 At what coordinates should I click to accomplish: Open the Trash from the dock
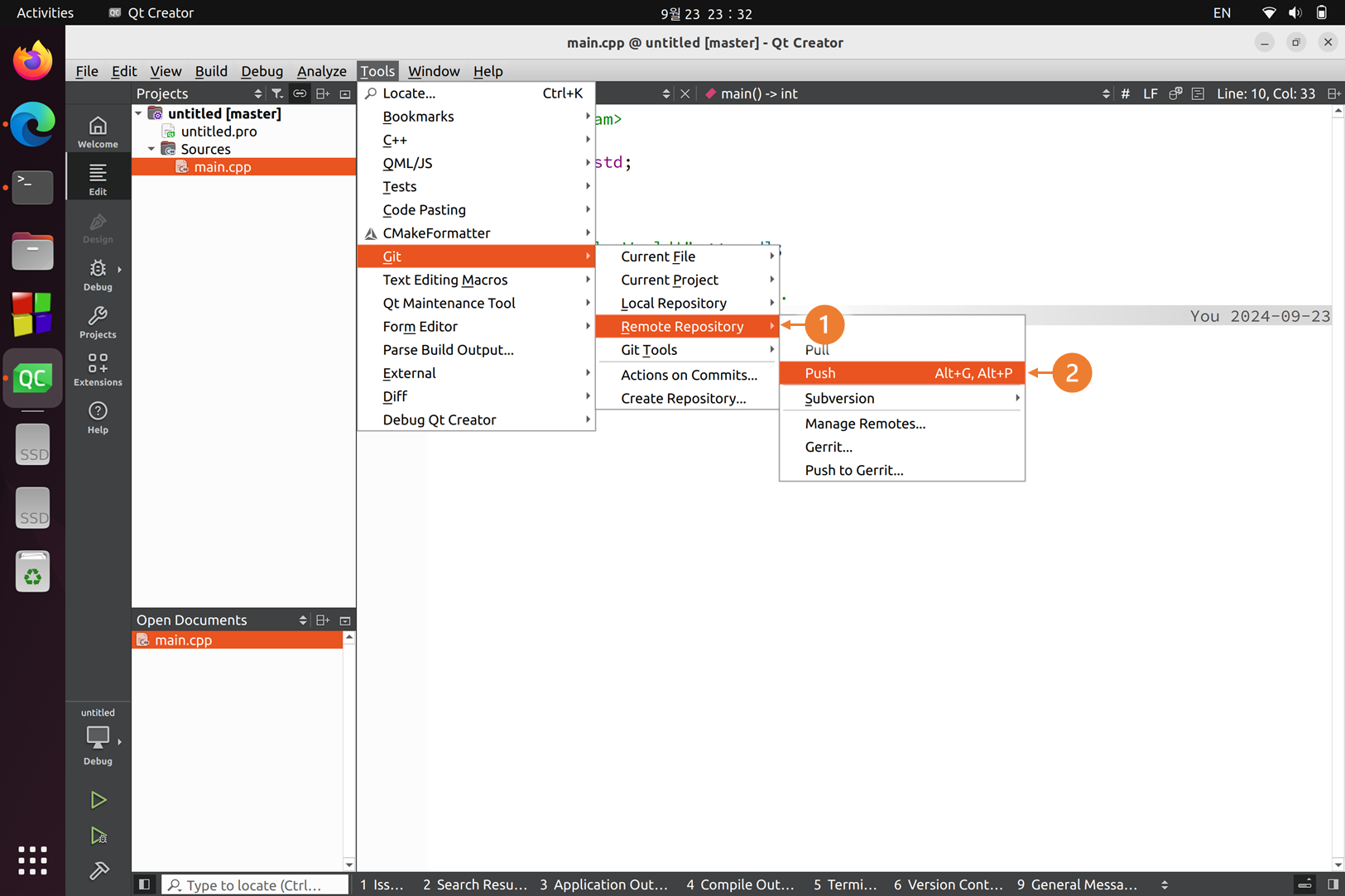(x=32, y=572)
